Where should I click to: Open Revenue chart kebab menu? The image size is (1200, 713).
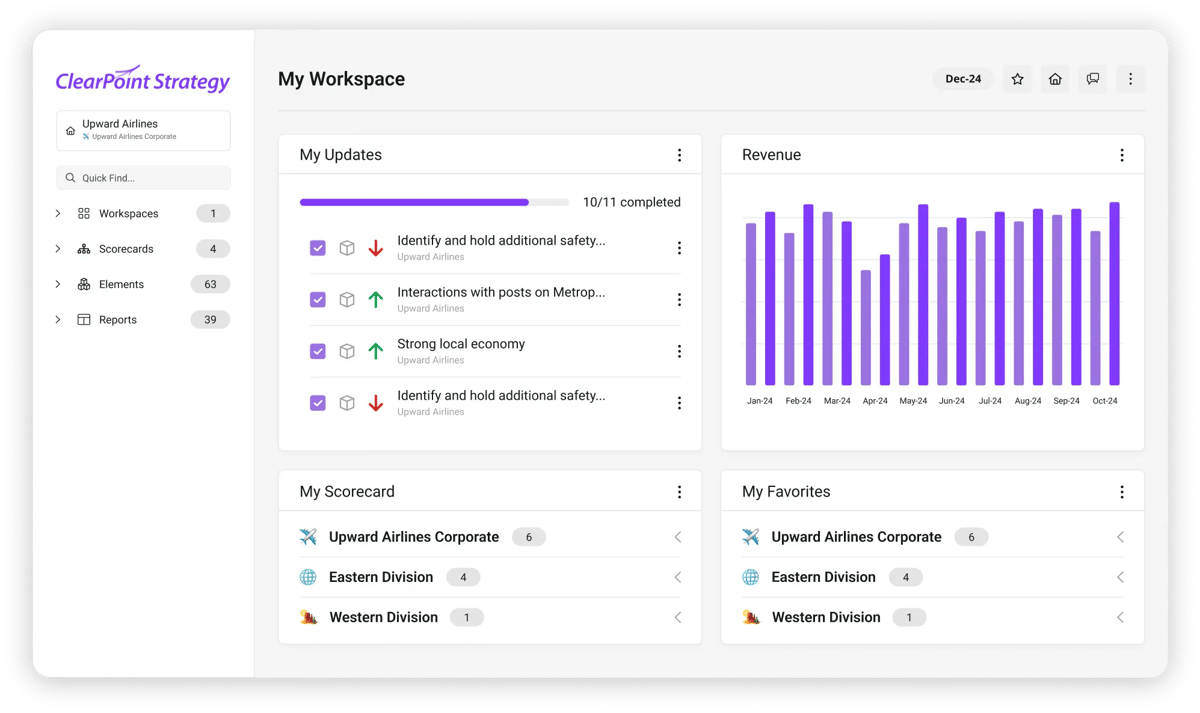1122,155
